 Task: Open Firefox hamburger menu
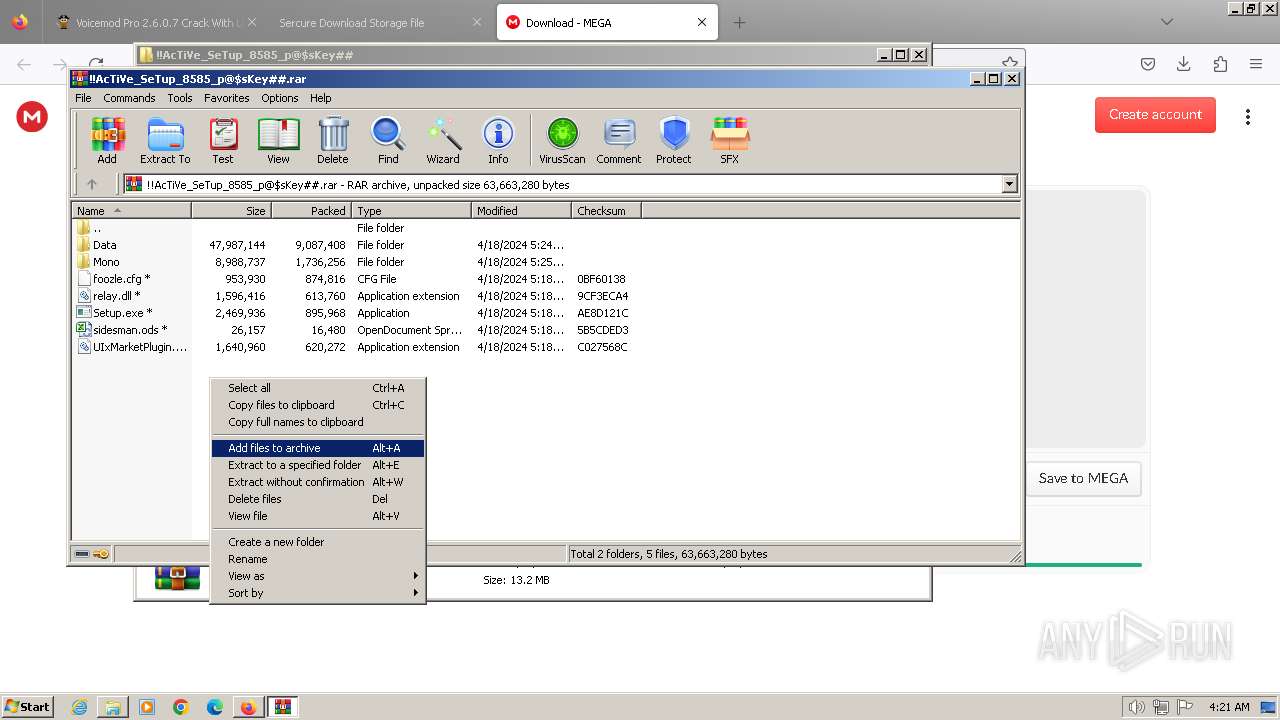(x=1256, y=64)
